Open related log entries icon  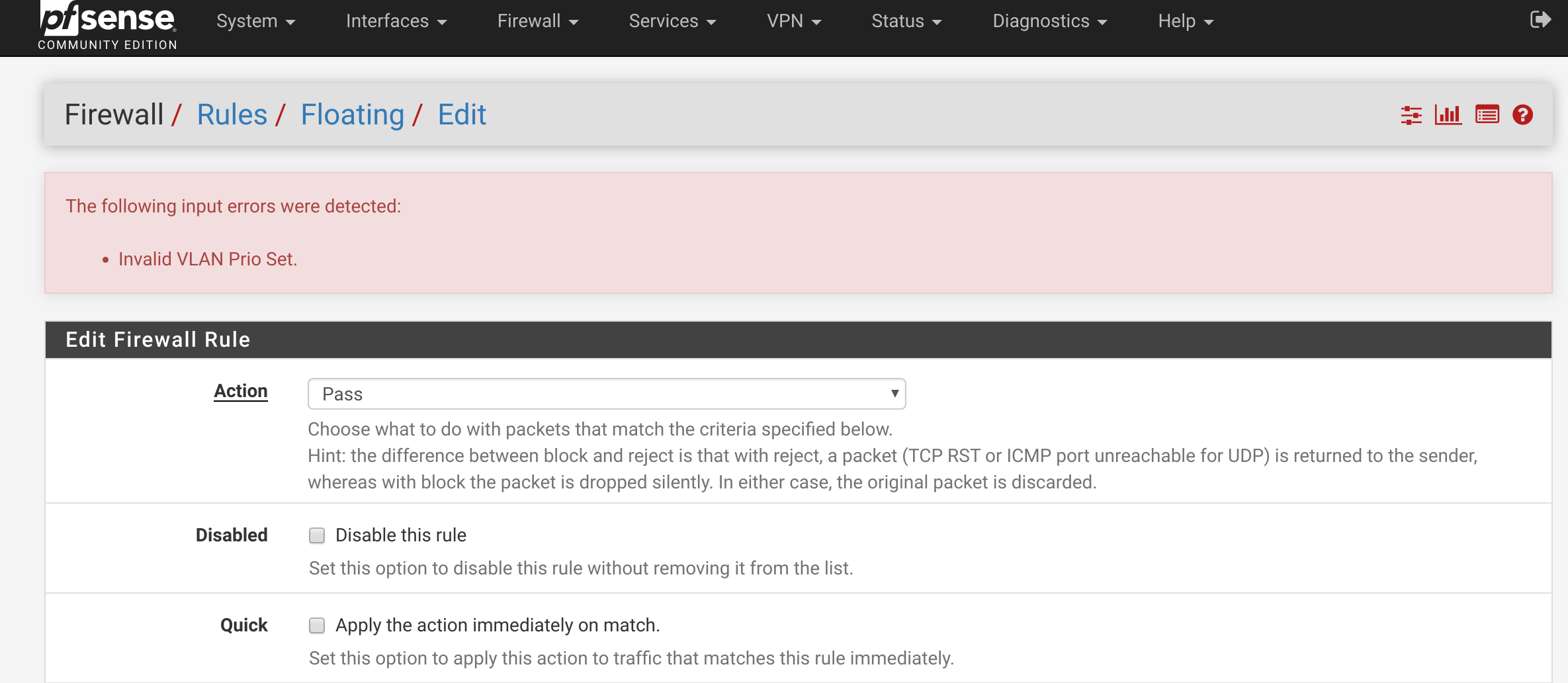[1487, 115]
